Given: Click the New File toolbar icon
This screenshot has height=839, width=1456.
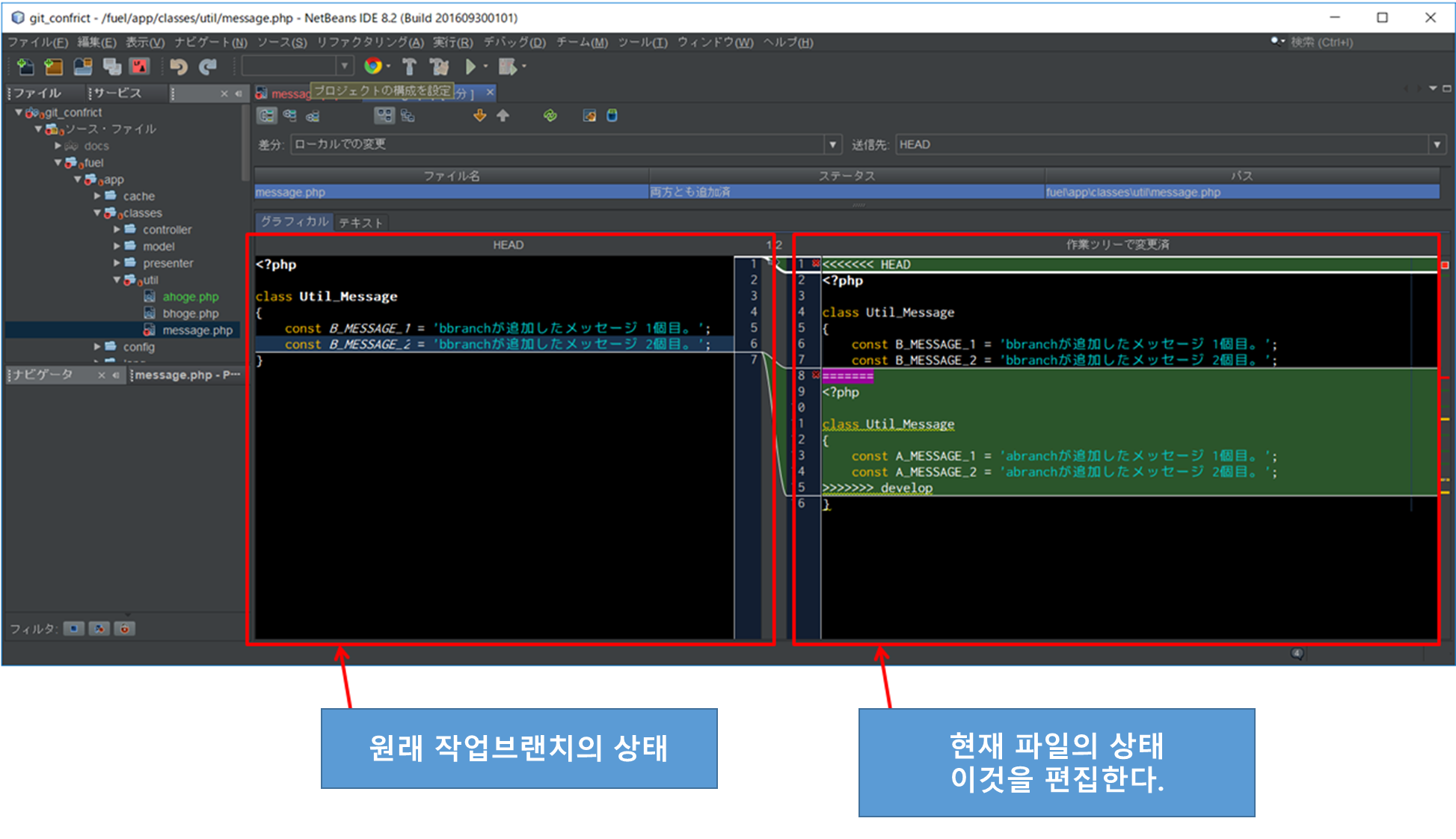Looking at the screenshot, I should [x=25, y=67].
